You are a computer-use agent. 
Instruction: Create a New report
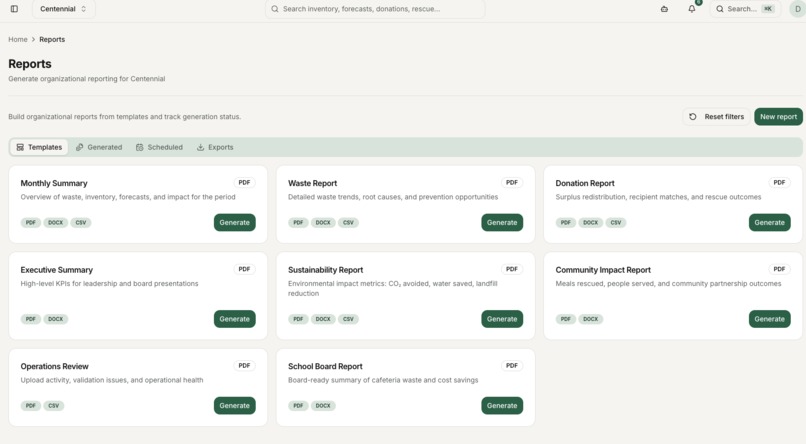778,117
